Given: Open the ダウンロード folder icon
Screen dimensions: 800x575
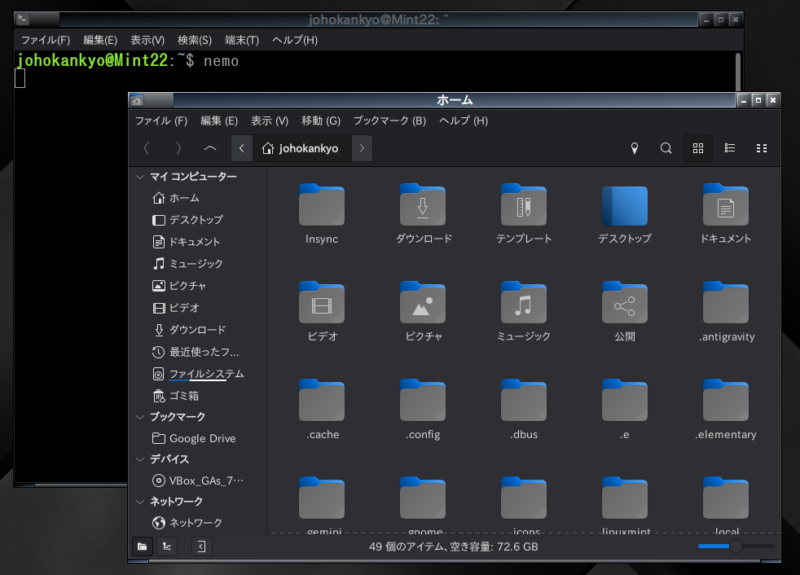Looking at the screenshot, I should pyautogui.click(x=423, y=206).
